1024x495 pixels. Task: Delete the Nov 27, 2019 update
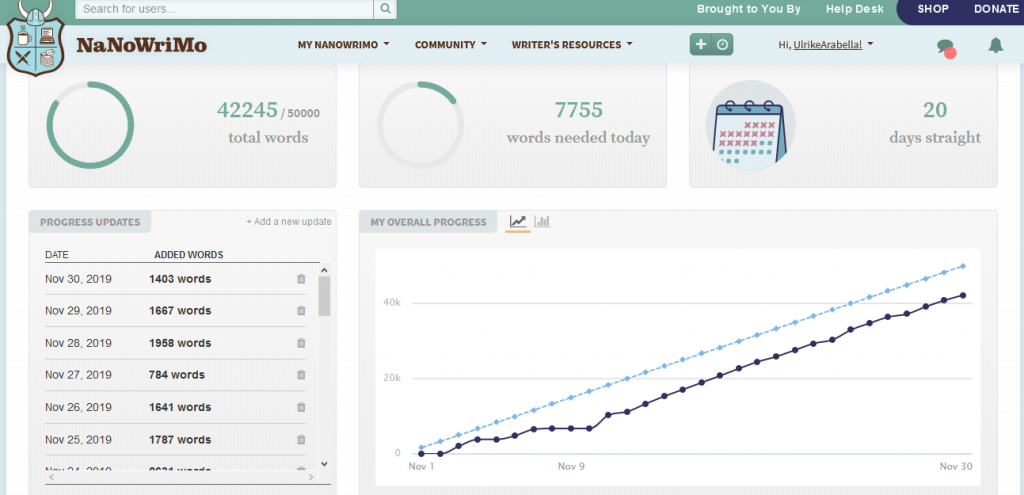click(301, 375)
